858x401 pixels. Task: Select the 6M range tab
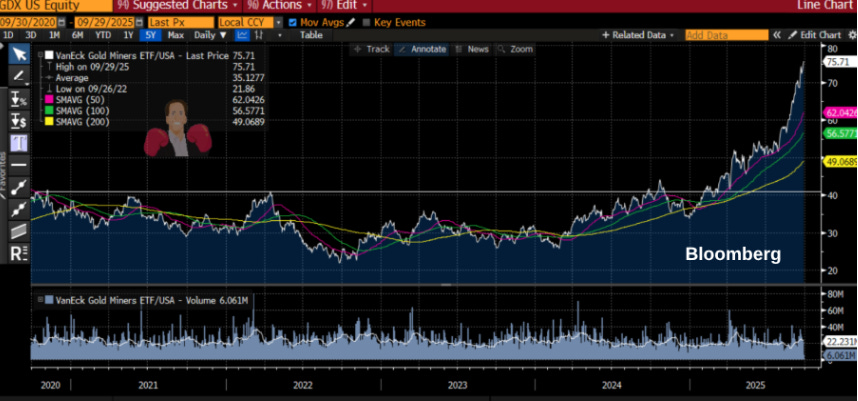pyautogui.click(x=77, y=35)
